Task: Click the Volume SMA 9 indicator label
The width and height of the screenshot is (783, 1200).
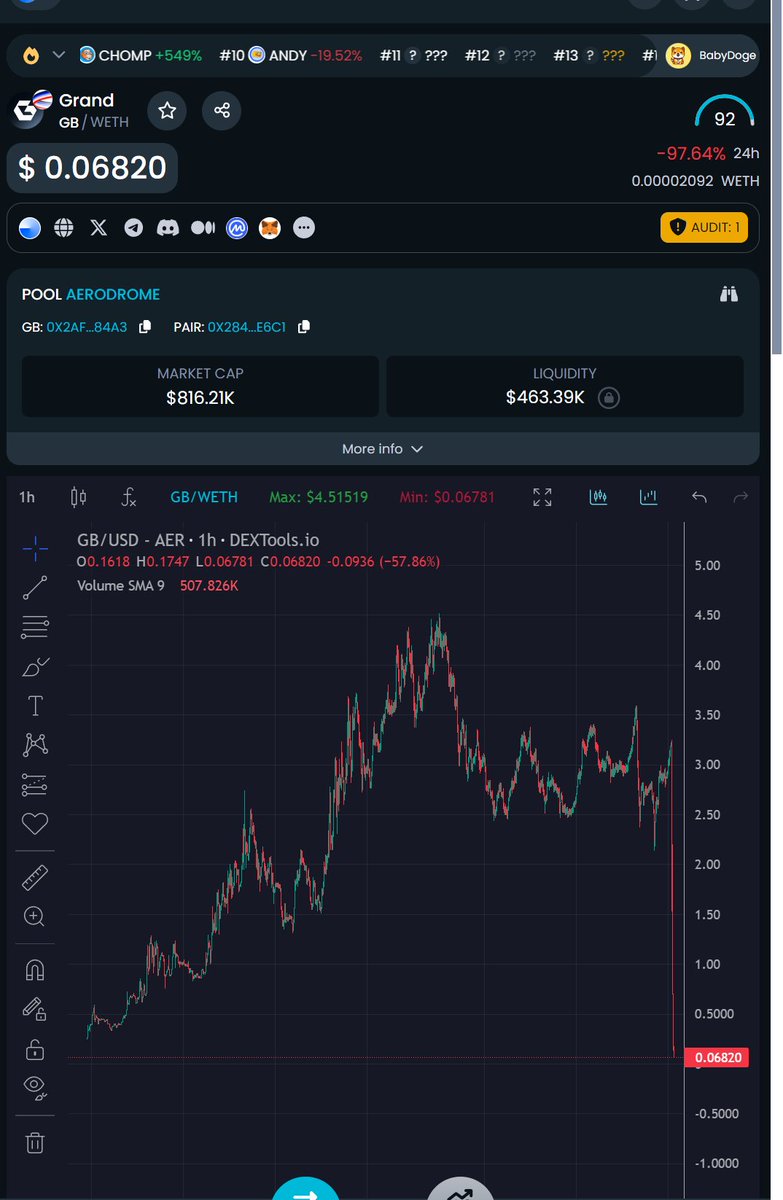Action: click(121, 585)
